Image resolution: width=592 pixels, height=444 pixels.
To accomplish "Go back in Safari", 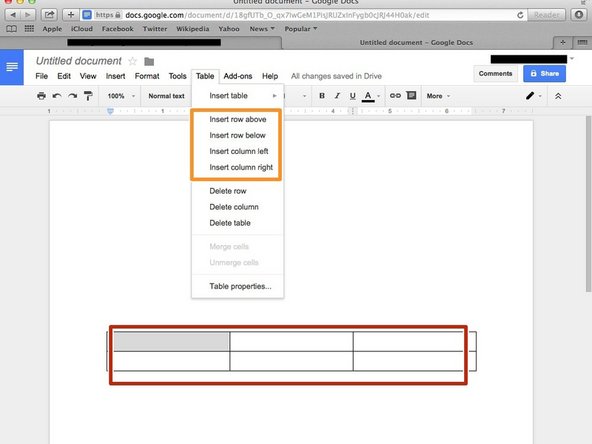I will click(13, 15).
